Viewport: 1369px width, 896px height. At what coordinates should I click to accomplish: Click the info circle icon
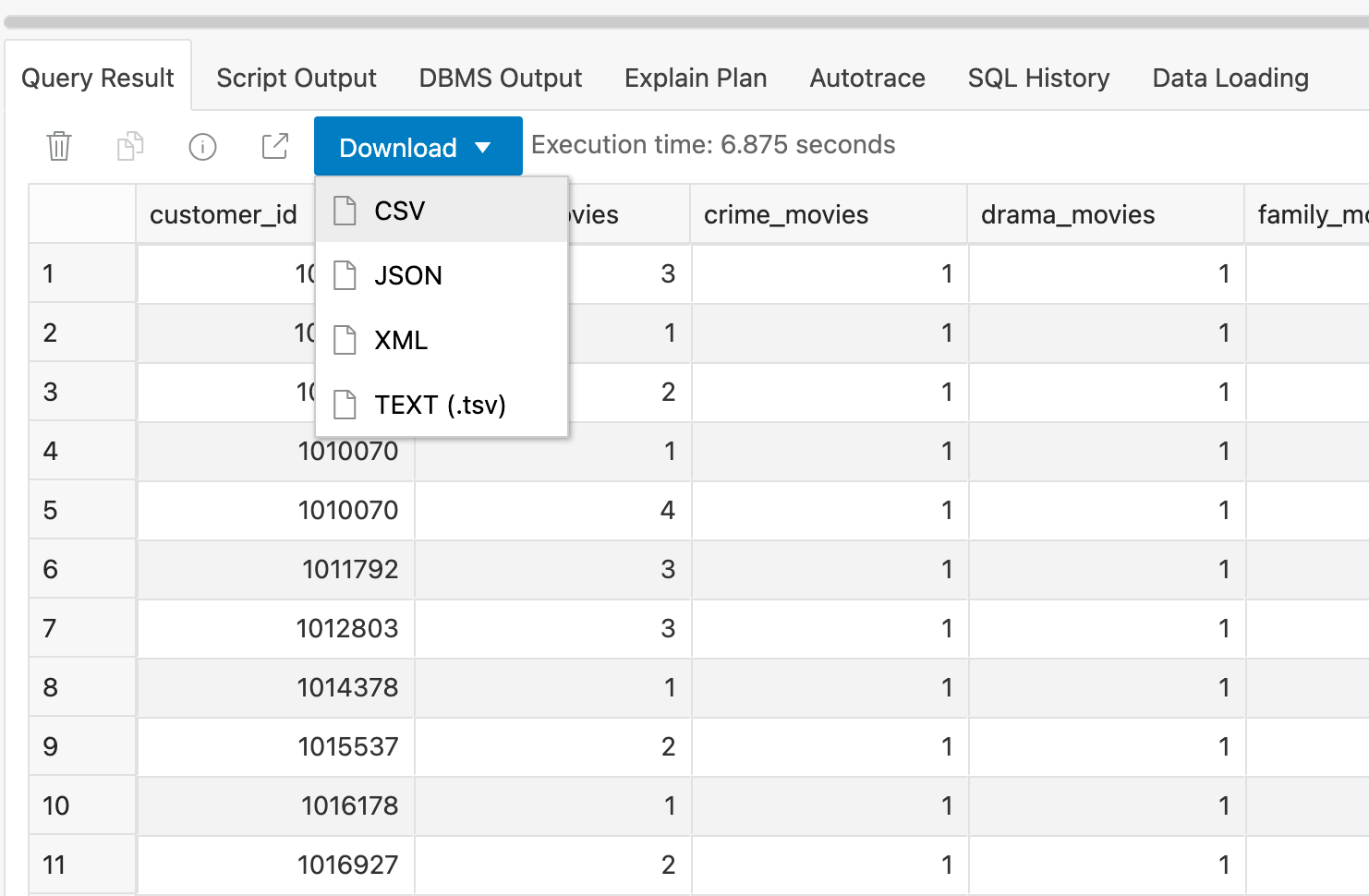coord(202,146)
